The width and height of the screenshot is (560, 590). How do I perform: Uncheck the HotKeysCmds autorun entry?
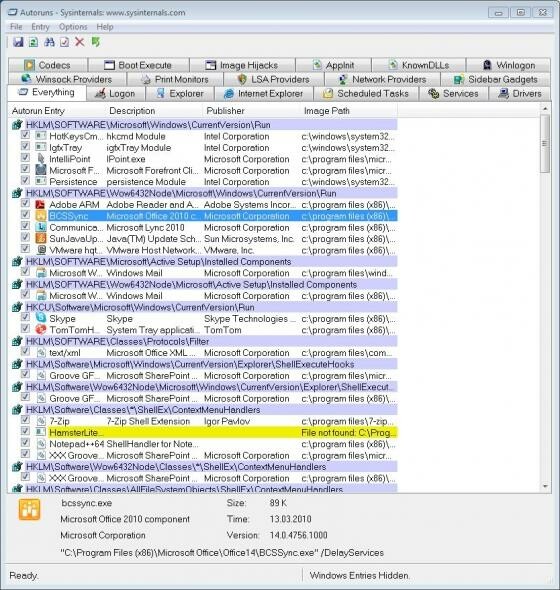tap(25, 135)
